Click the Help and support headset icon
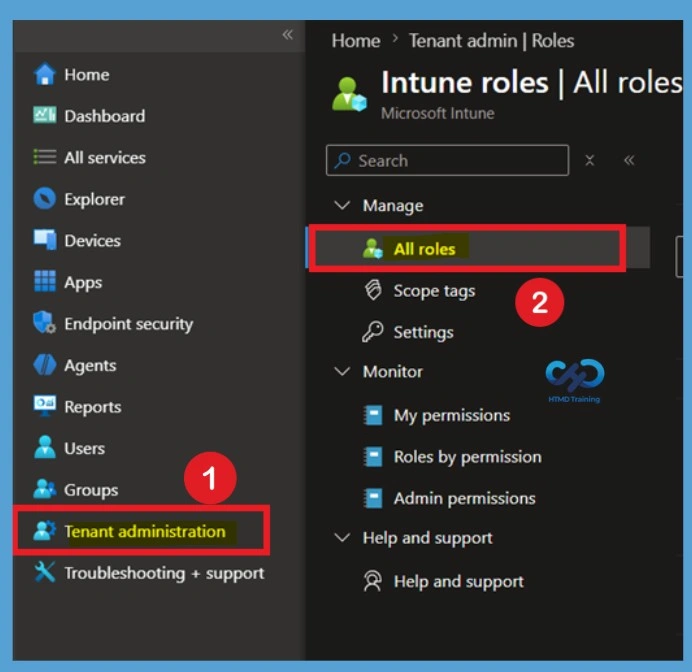Screen dimensions: 692x672 [372, 581]
